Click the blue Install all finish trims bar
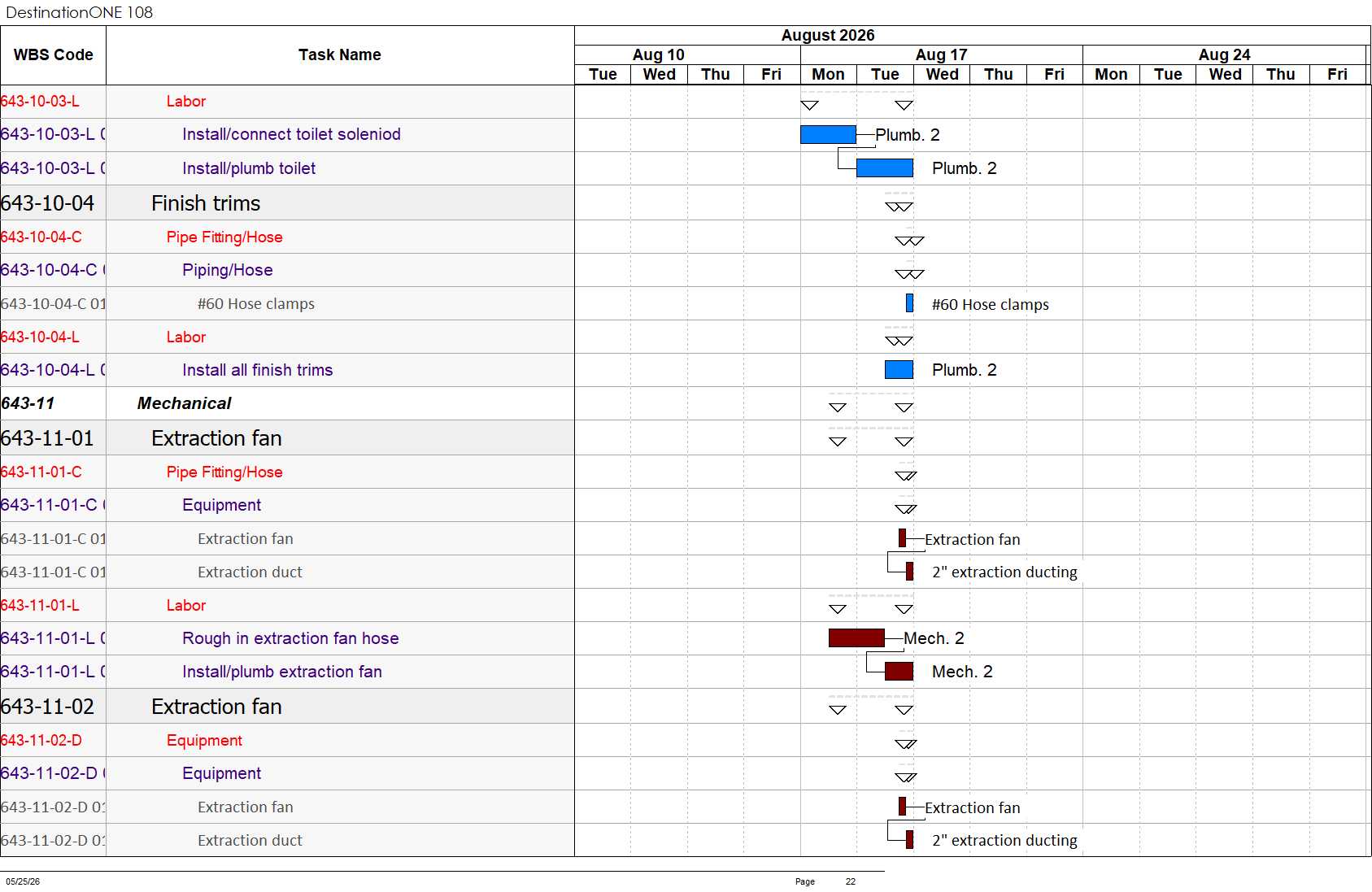The width and height of the screenshot is (1372, 892). click(899, 369)
